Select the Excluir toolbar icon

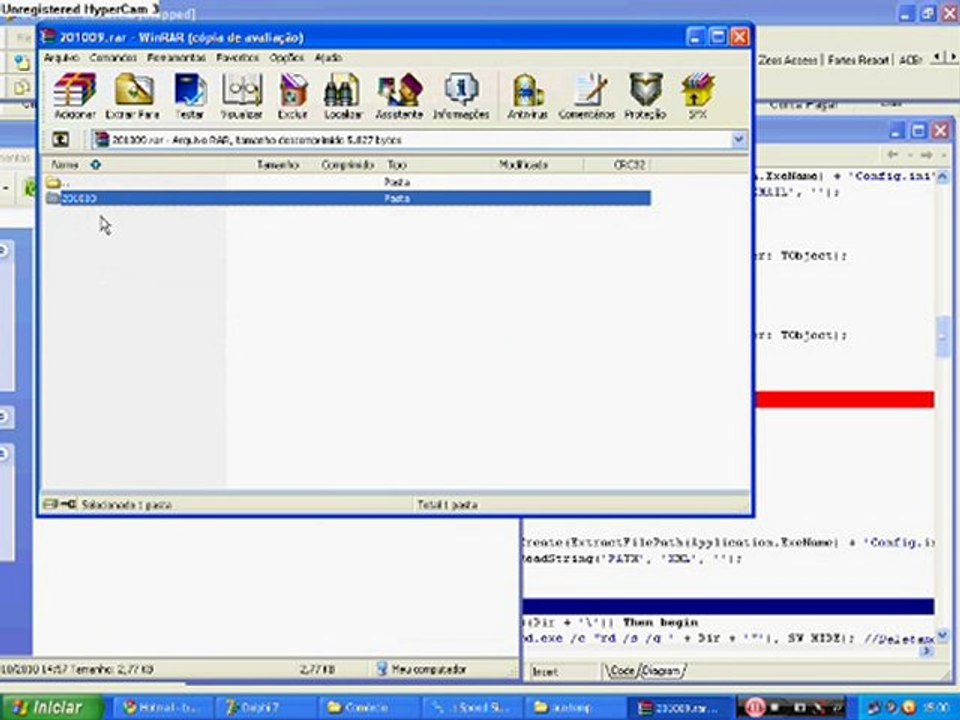pyautogui.click(x=293, y=96)
